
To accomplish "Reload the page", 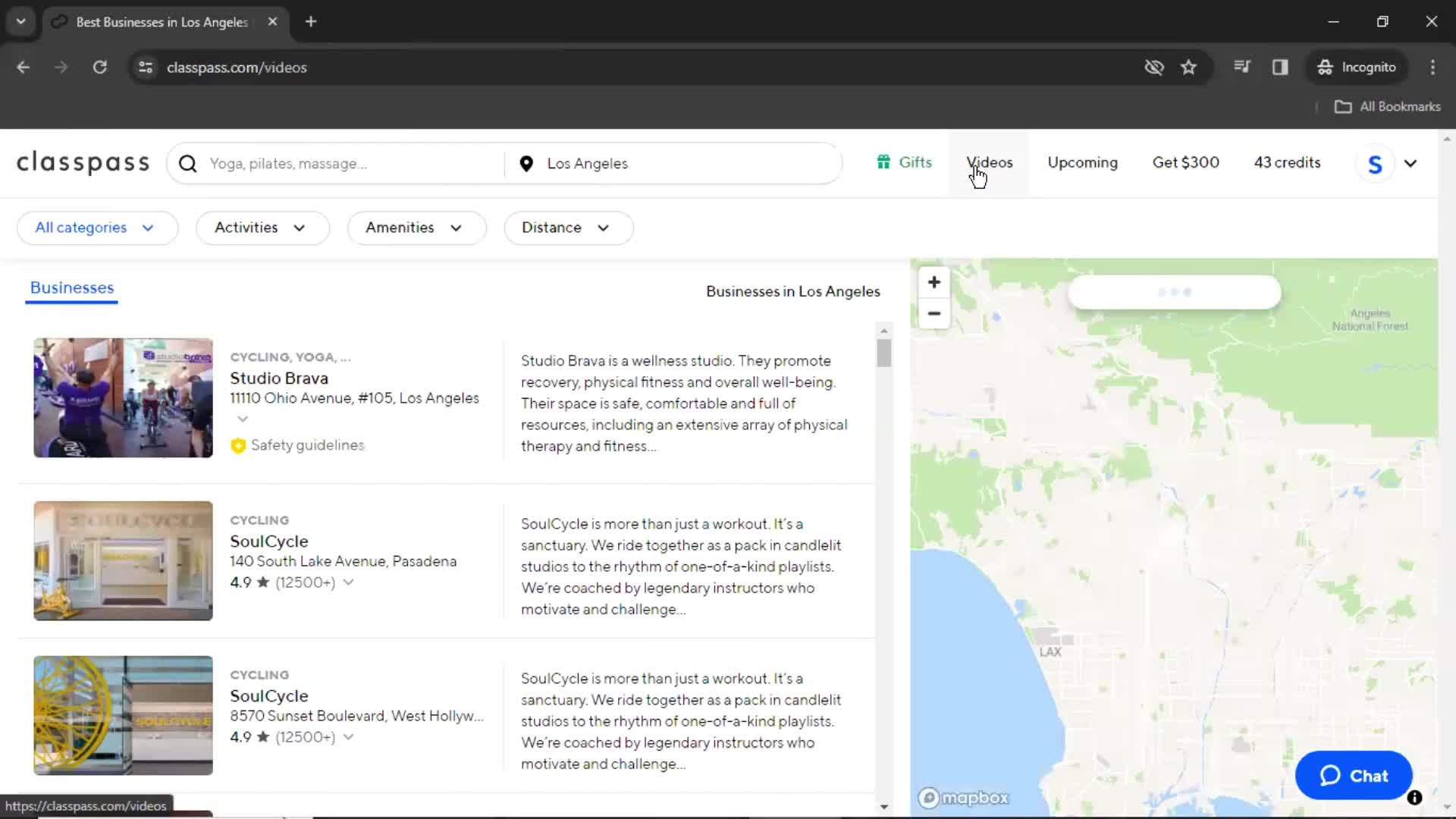I will pyautogui.click(x=99, y=67).
